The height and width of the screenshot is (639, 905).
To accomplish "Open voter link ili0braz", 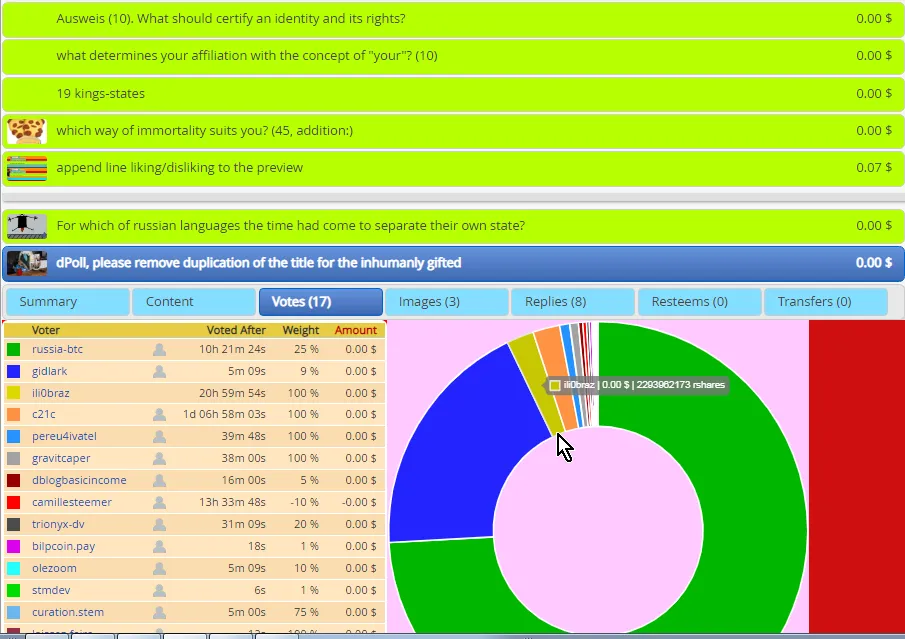I will (x=50, y=393).
